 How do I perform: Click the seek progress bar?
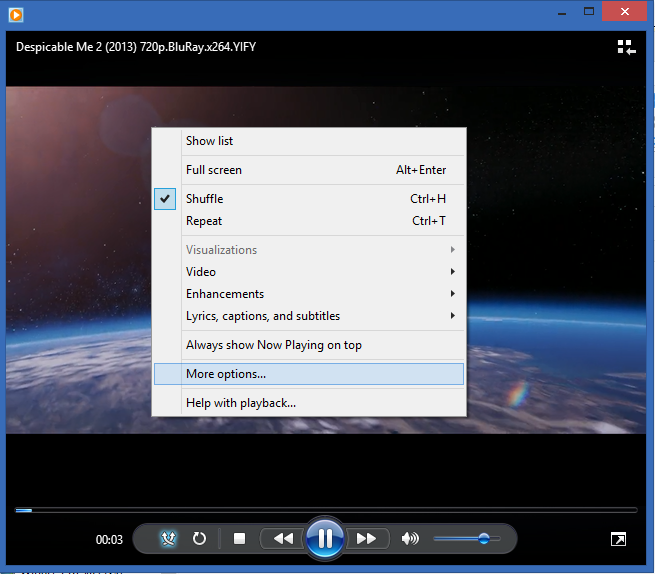326,510
